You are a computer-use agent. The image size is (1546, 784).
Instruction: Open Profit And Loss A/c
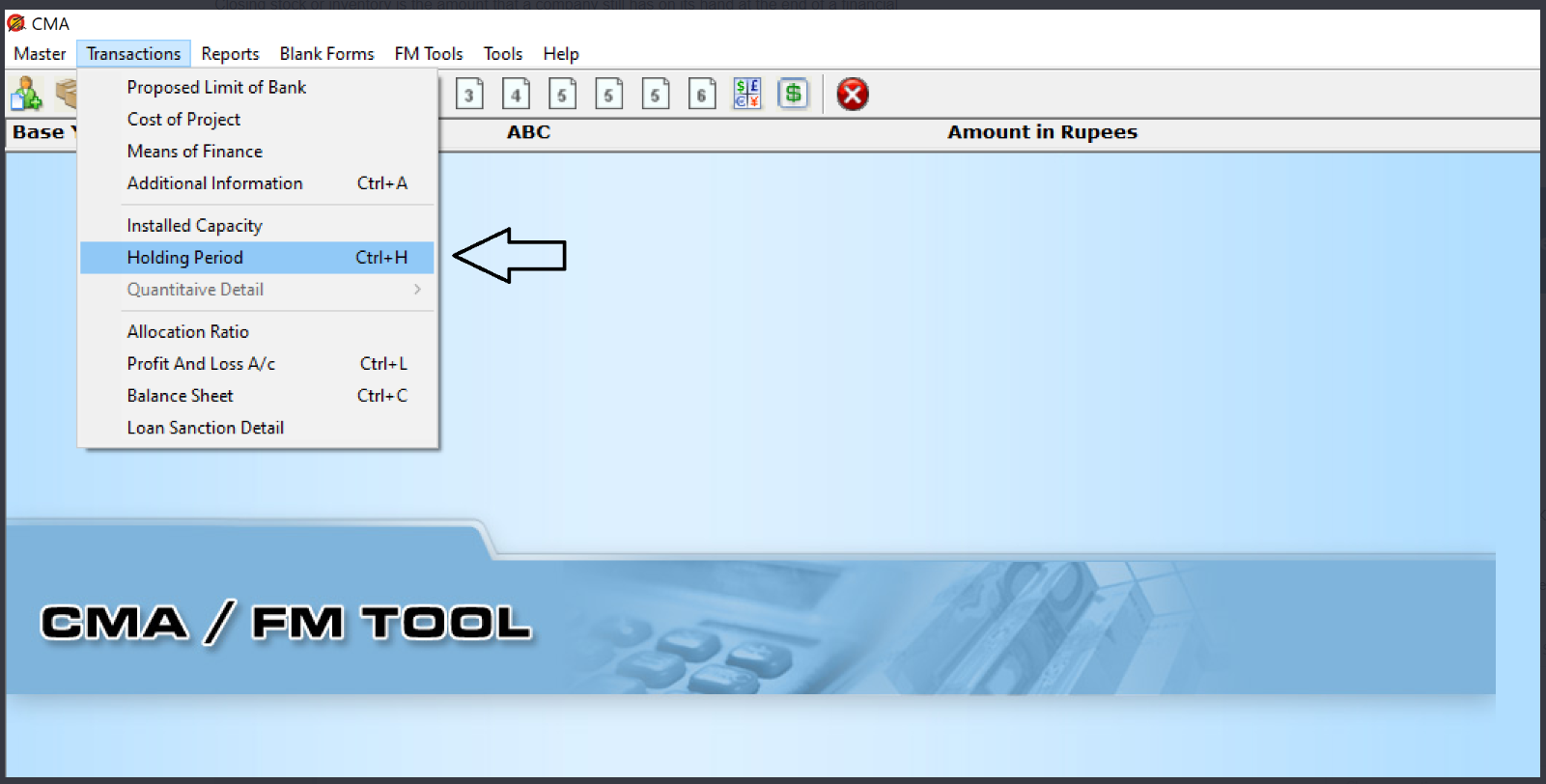point(201,364)
